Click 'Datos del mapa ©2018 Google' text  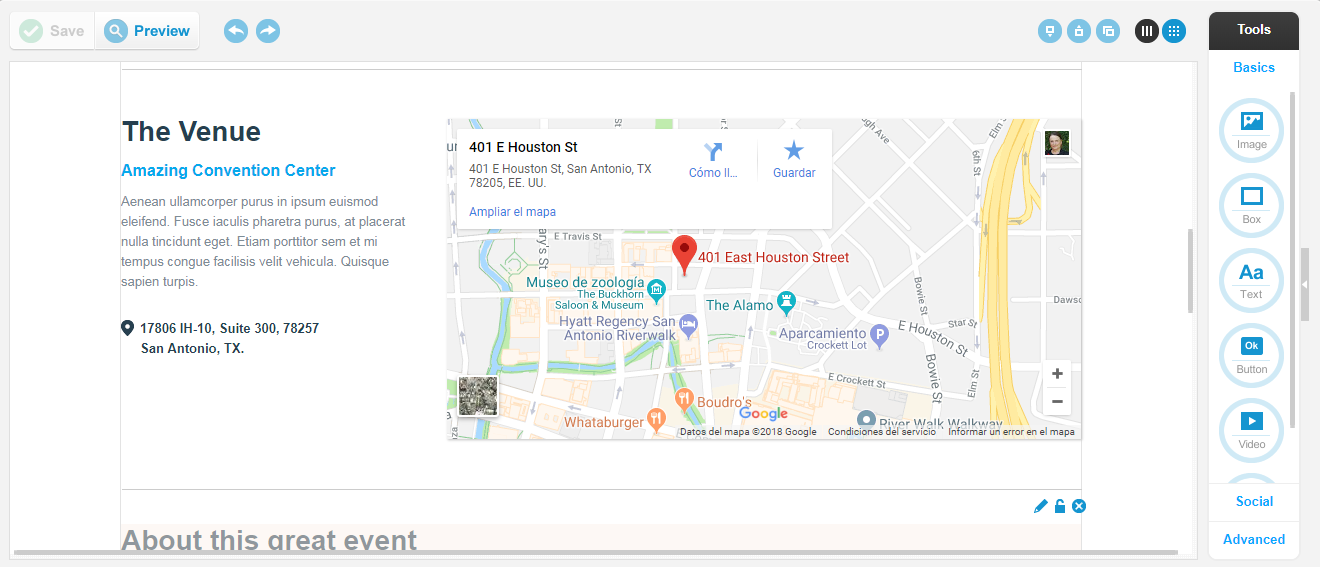(748, 432)
